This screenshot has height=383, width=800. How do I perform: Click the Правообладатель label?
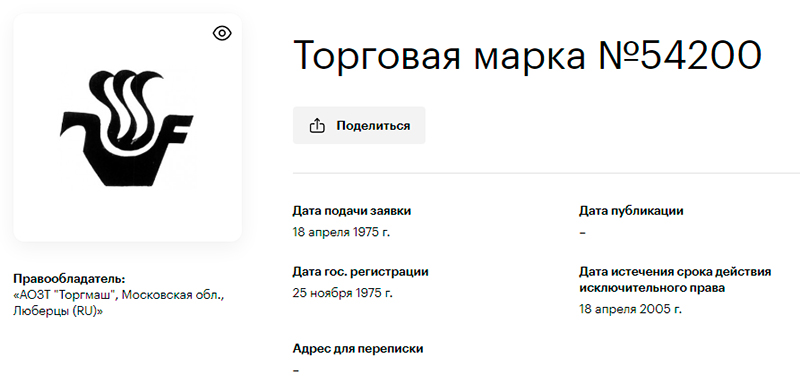[69, 279]
